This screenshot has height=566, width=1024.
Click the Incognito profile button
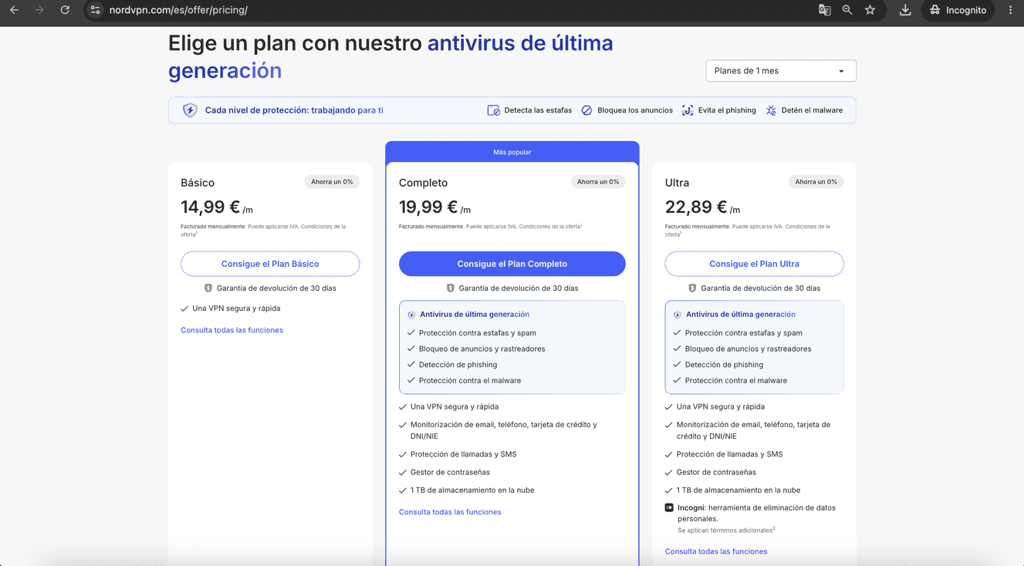pyautogui.click(x=957, y=10)
